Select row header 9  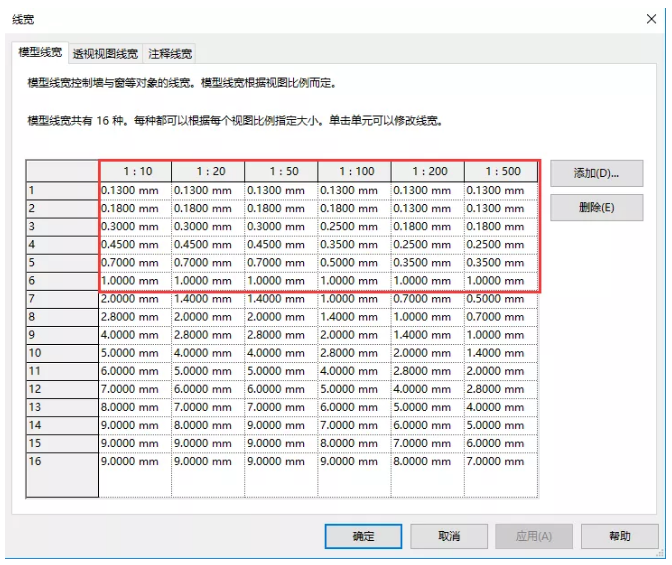click(62, 335)
